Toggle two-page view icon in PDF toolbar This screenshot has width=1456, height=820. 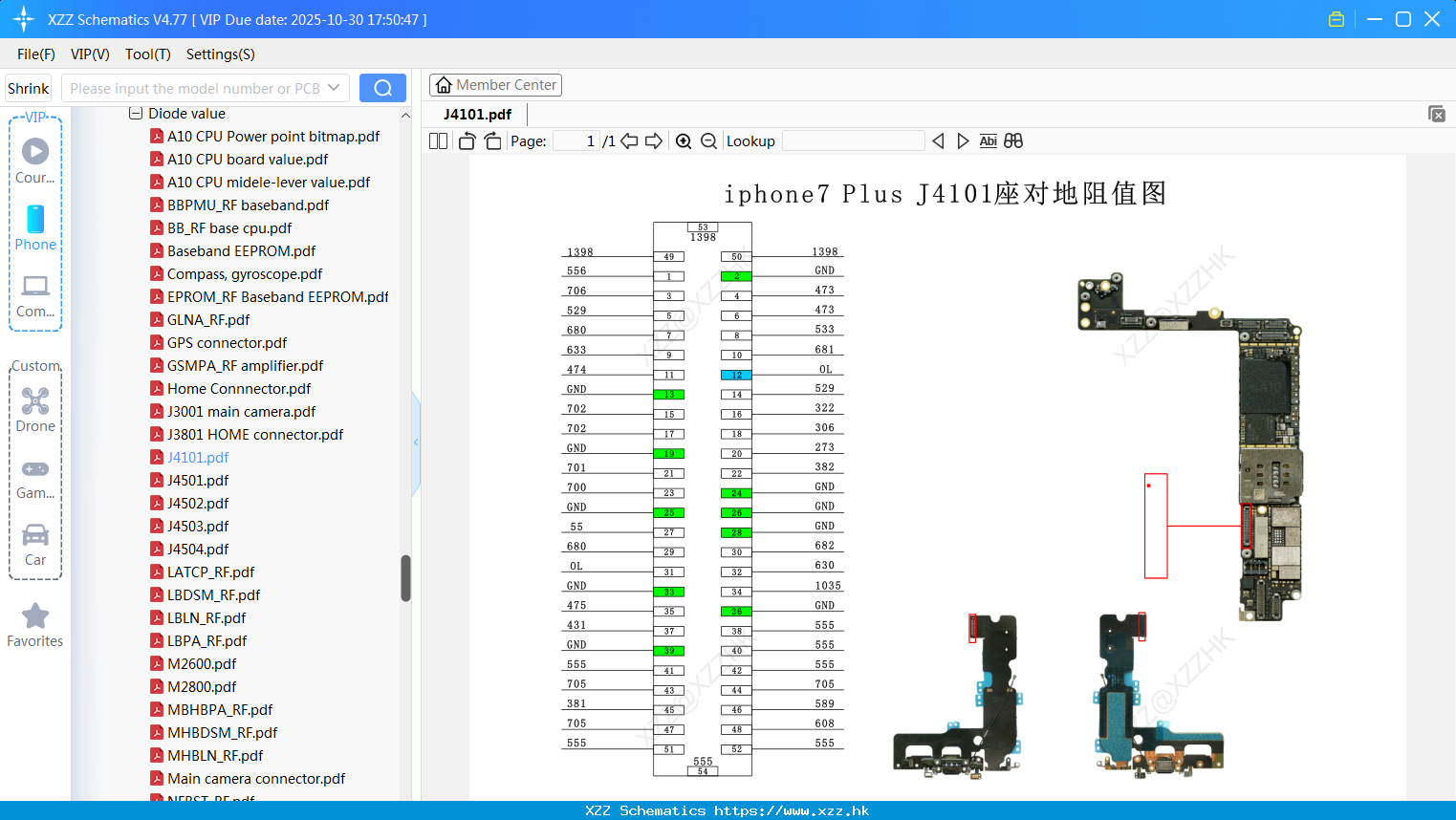438,140
